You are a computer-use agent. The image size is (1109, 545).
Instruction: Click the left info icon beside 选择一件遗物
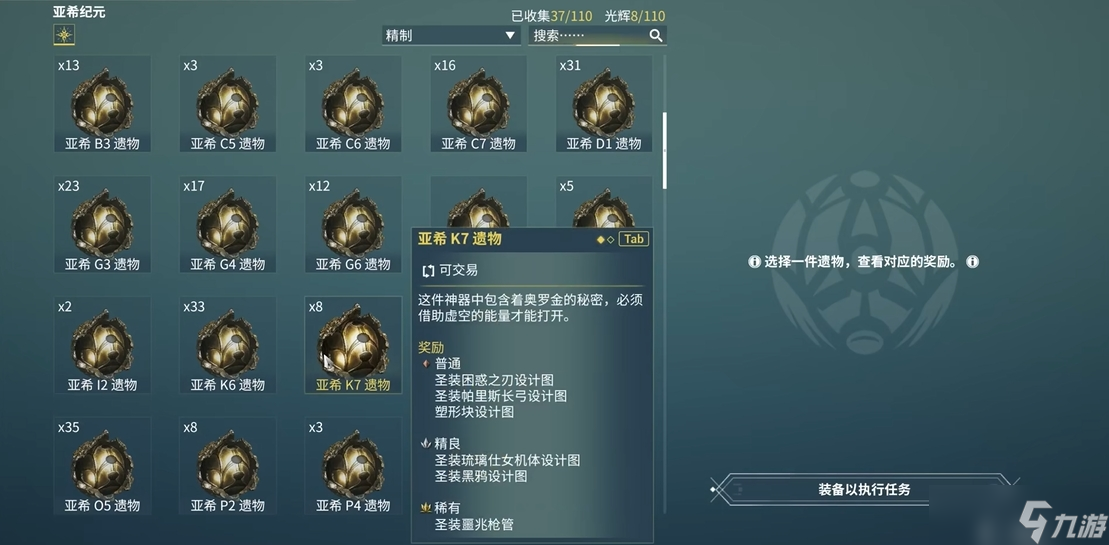click(x=754, y=262)
